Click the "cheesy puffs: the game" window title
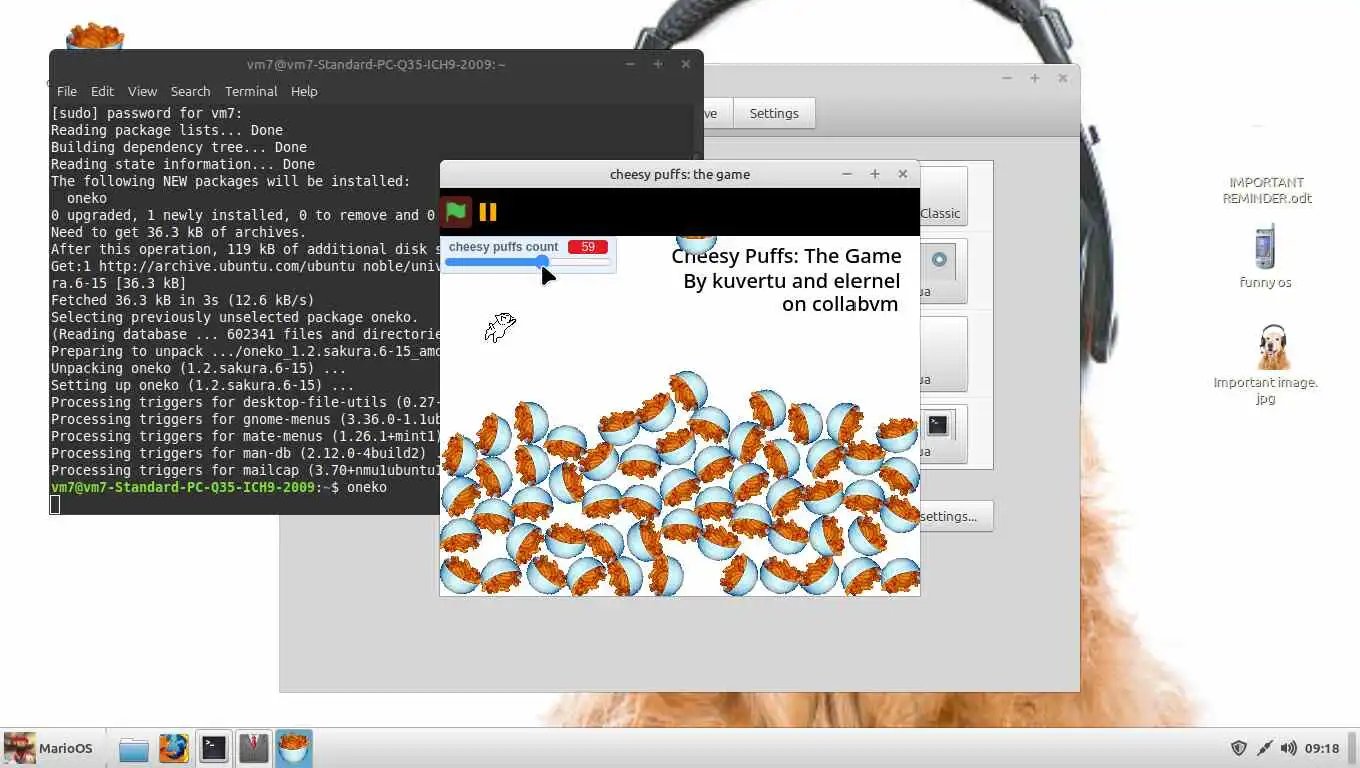This screenshot has width=1360, height=768. pos(680,174)
